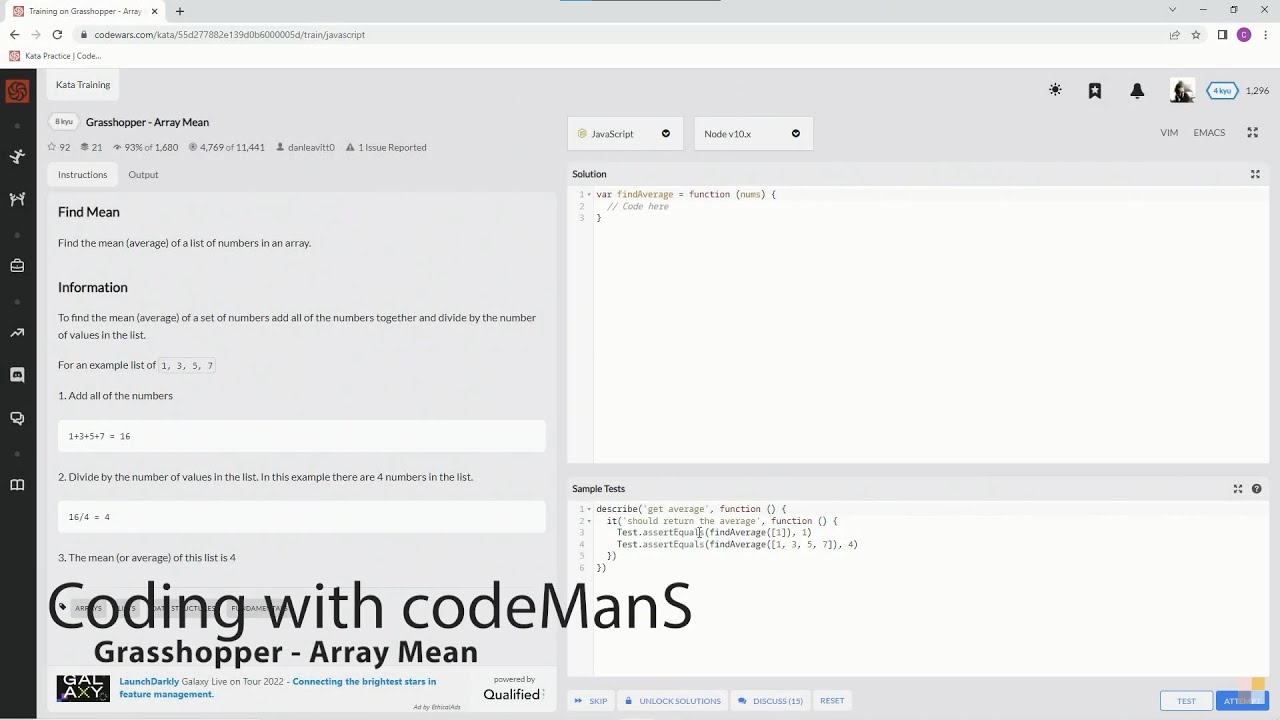Run the TEST button
1280x720 pixels.
pos(1186,701)
